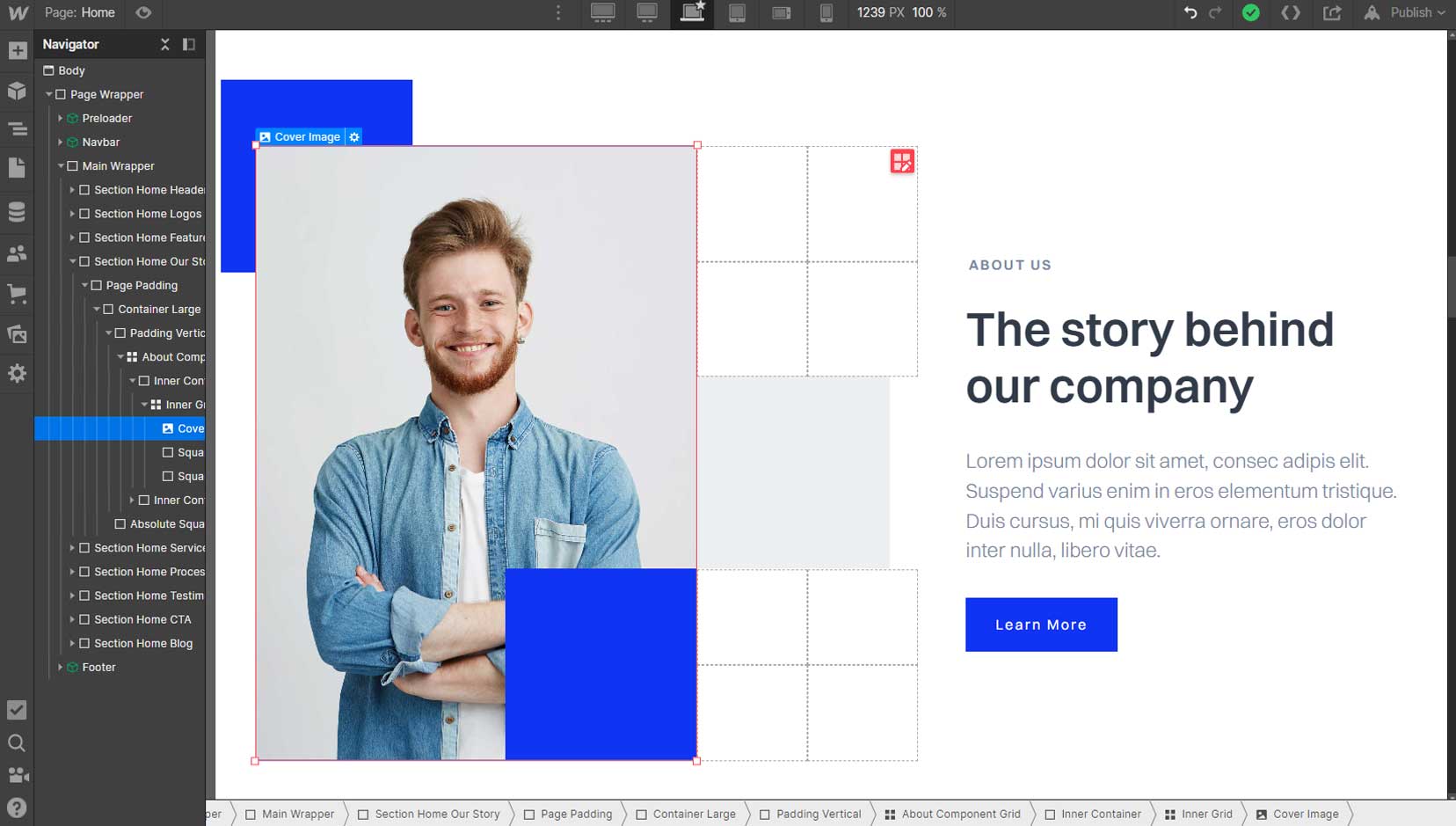Switch to mobile portrait breakpoint
Screen dimensions: 1456x826
click(826, 13)
